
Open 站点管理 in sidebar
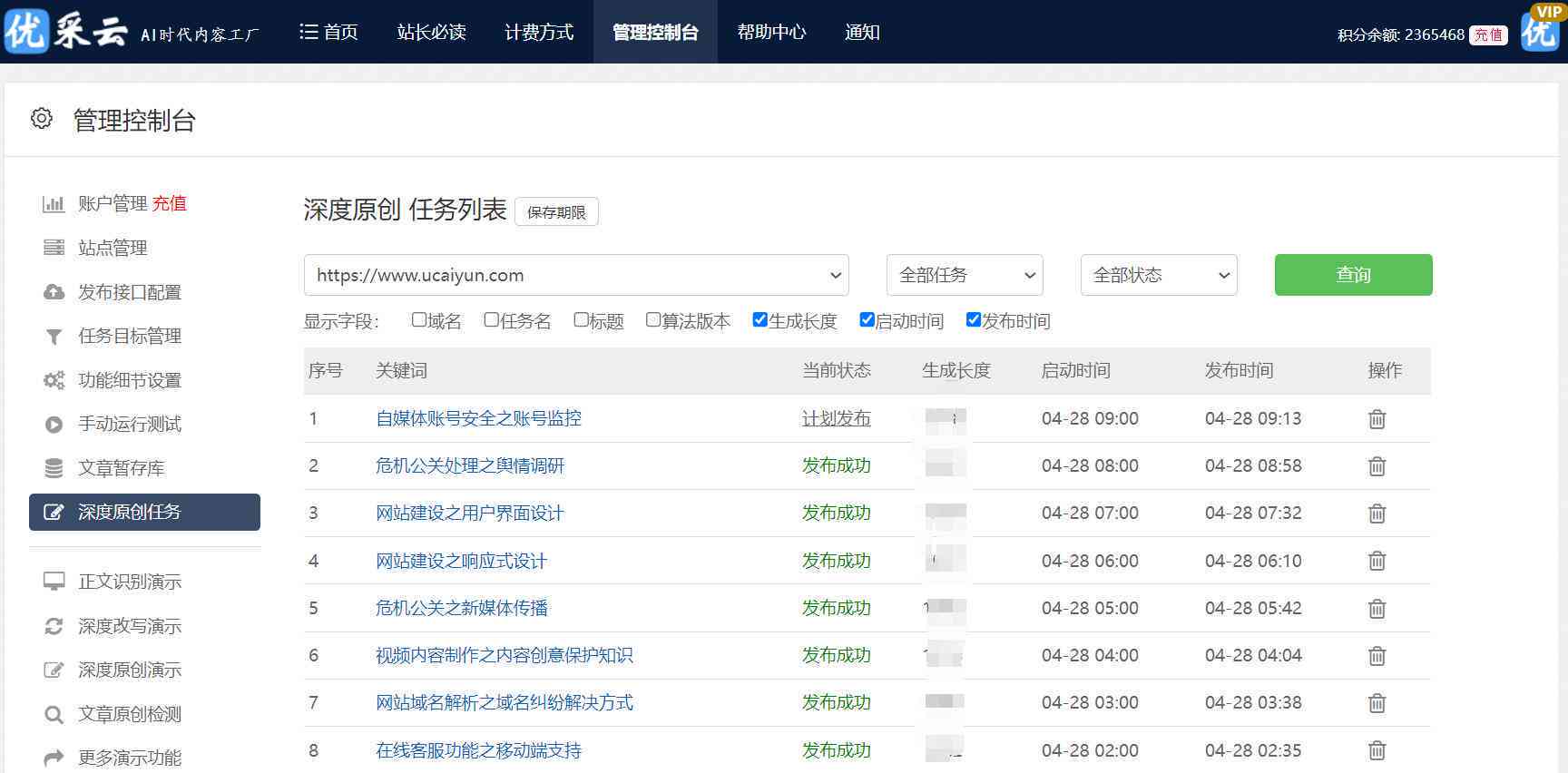click(113, 248)
